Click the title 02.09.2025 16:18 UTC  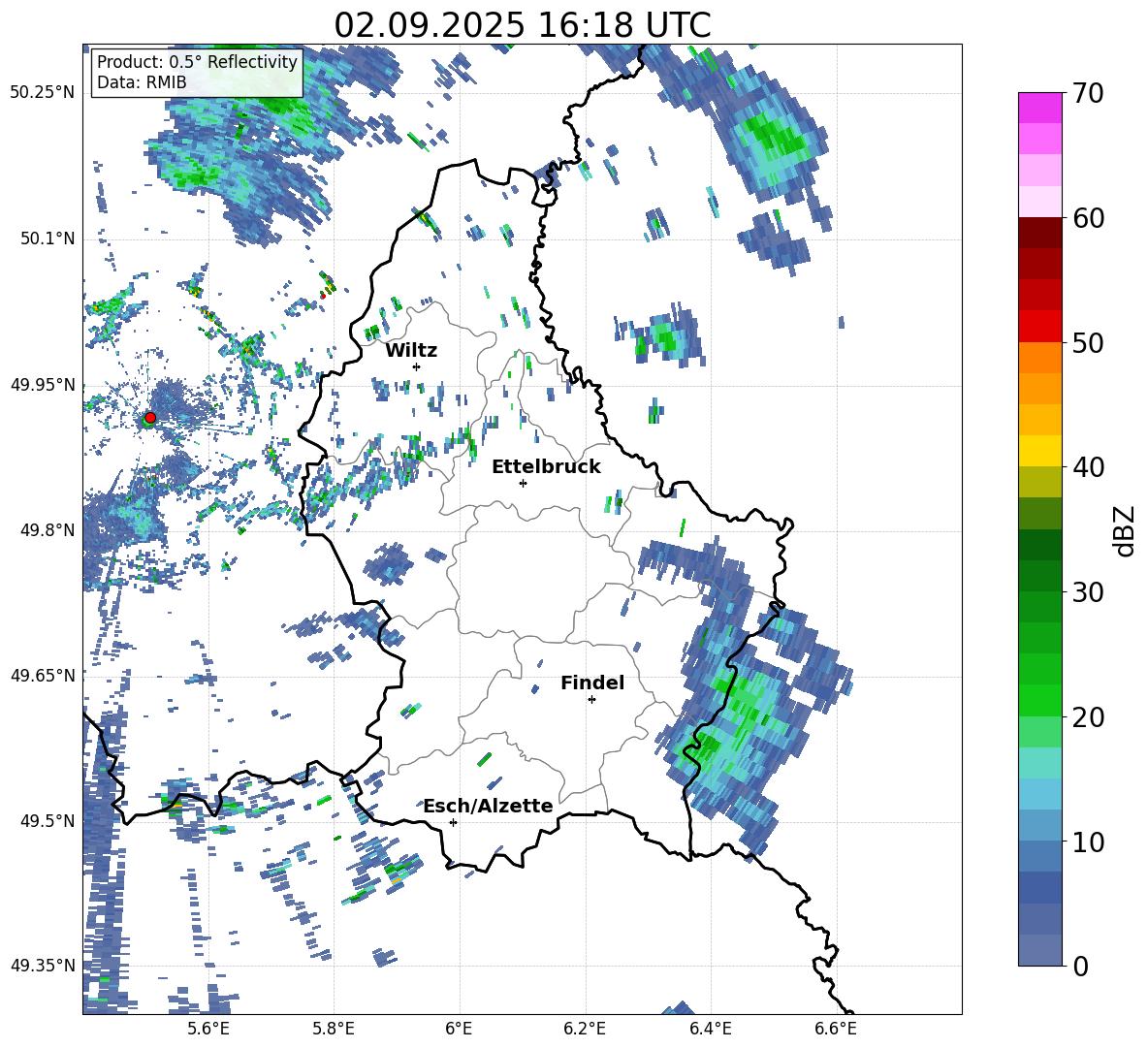point(523,25)
